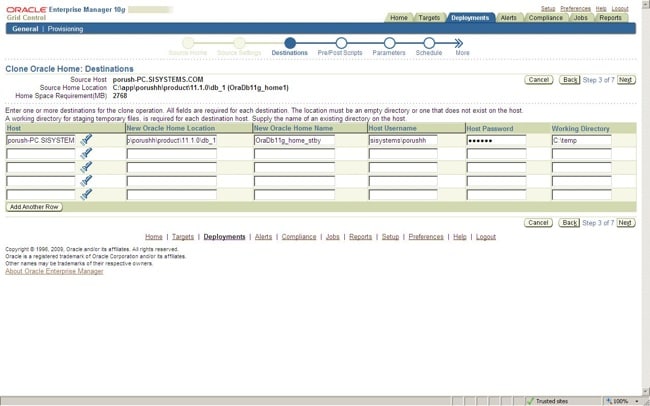Viewport: 650px width, 406px height.
Task: Click the bottom Cancel button
Action: 538,223
